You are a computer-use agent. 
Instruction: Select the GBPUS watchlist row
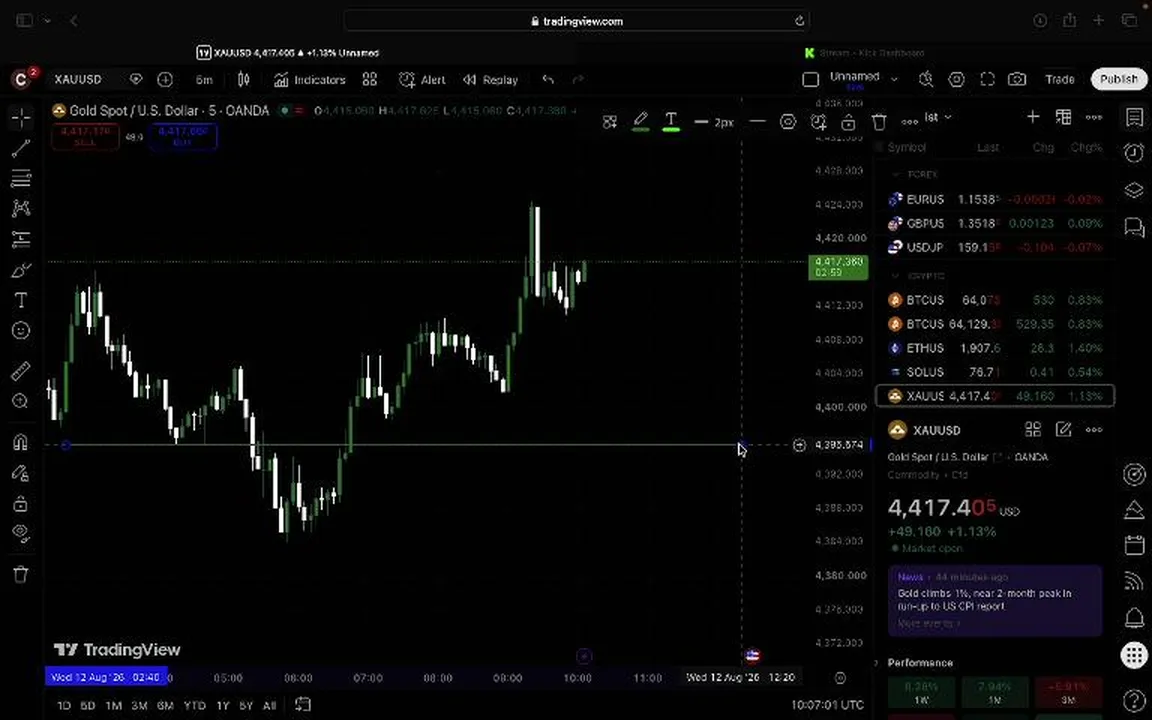[x=995, y=223]
